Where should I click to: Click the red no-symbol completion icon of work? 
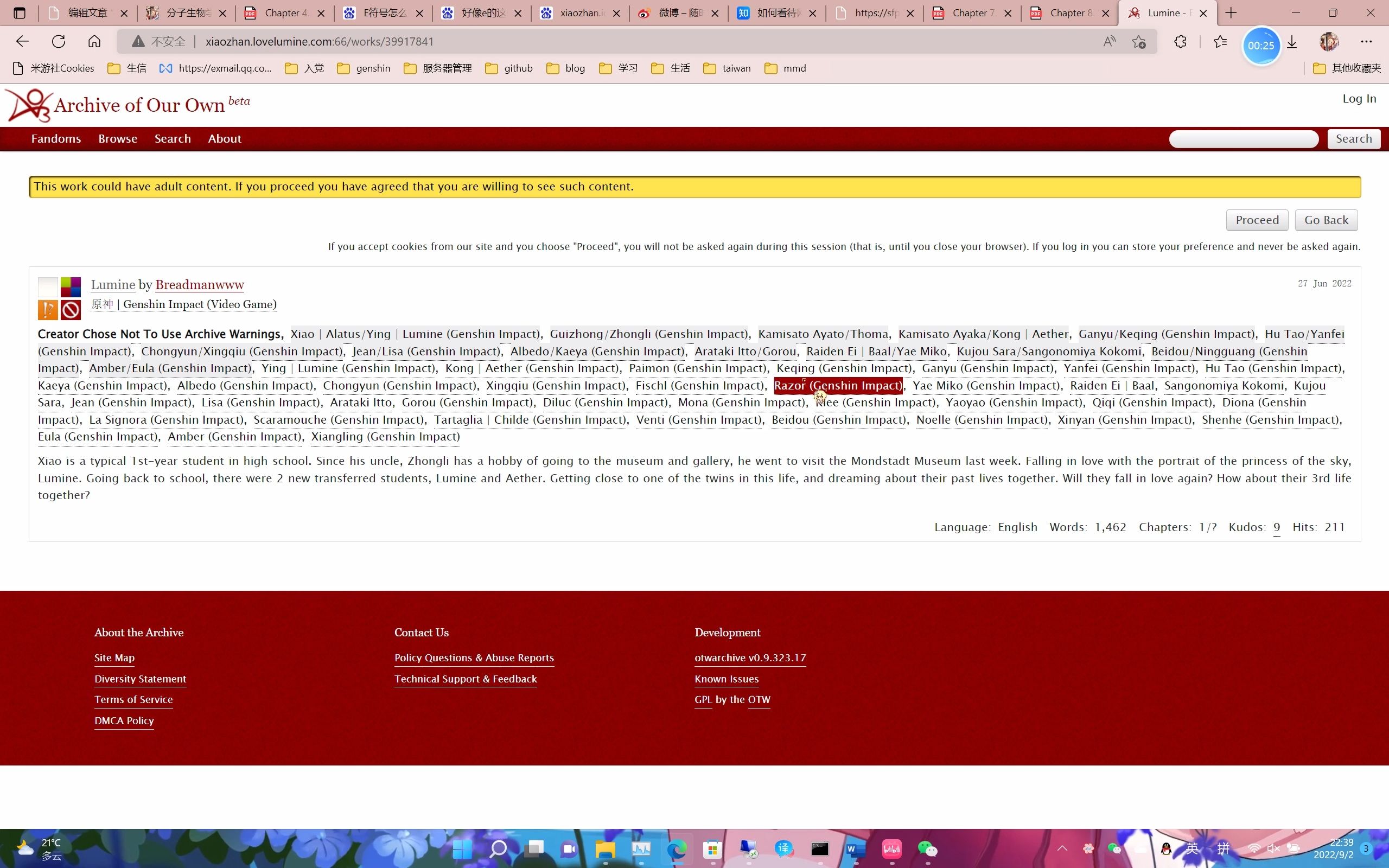[71, 310]
